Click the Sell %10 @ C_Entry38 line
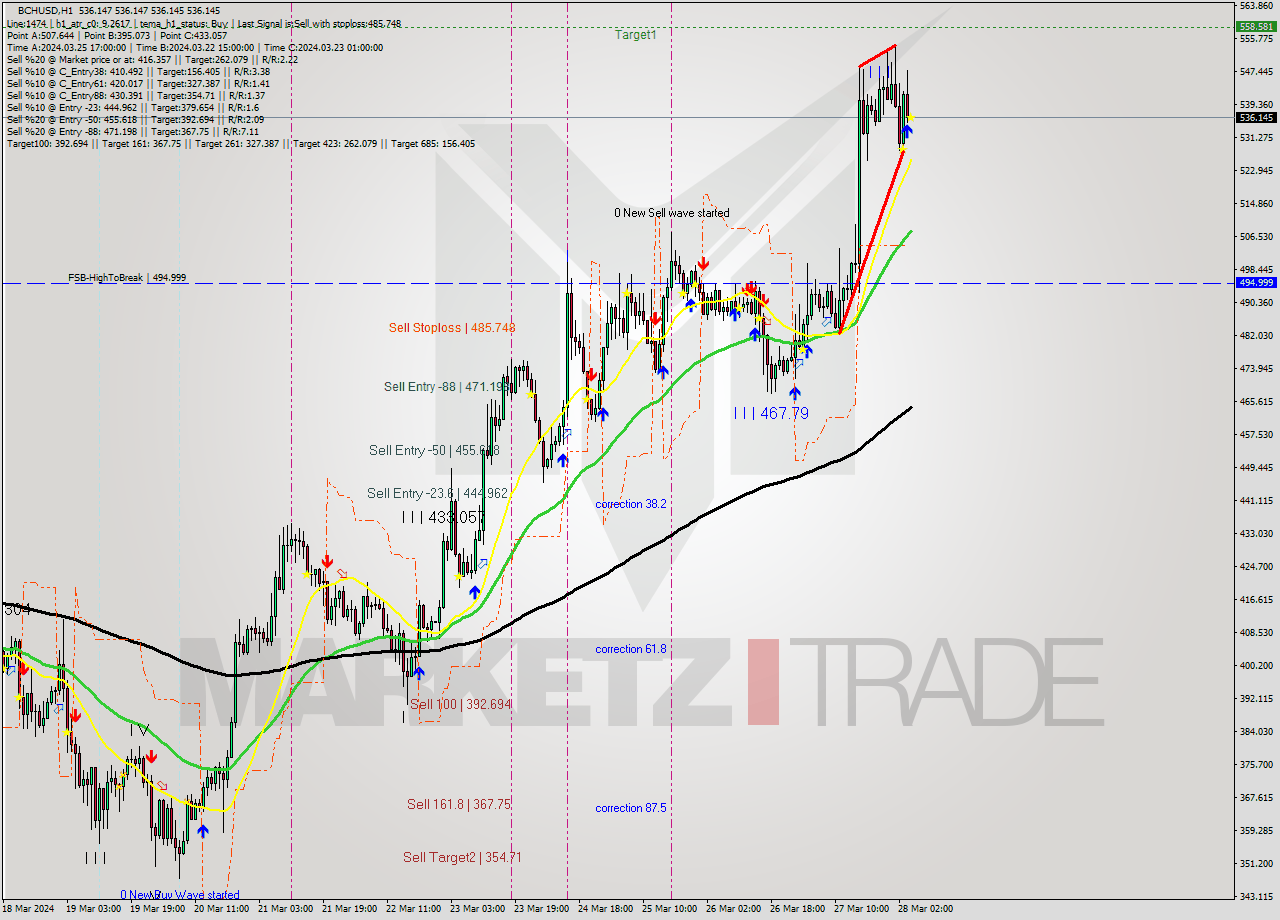The height and width of the screenshot is (920, 1280). 137,71
